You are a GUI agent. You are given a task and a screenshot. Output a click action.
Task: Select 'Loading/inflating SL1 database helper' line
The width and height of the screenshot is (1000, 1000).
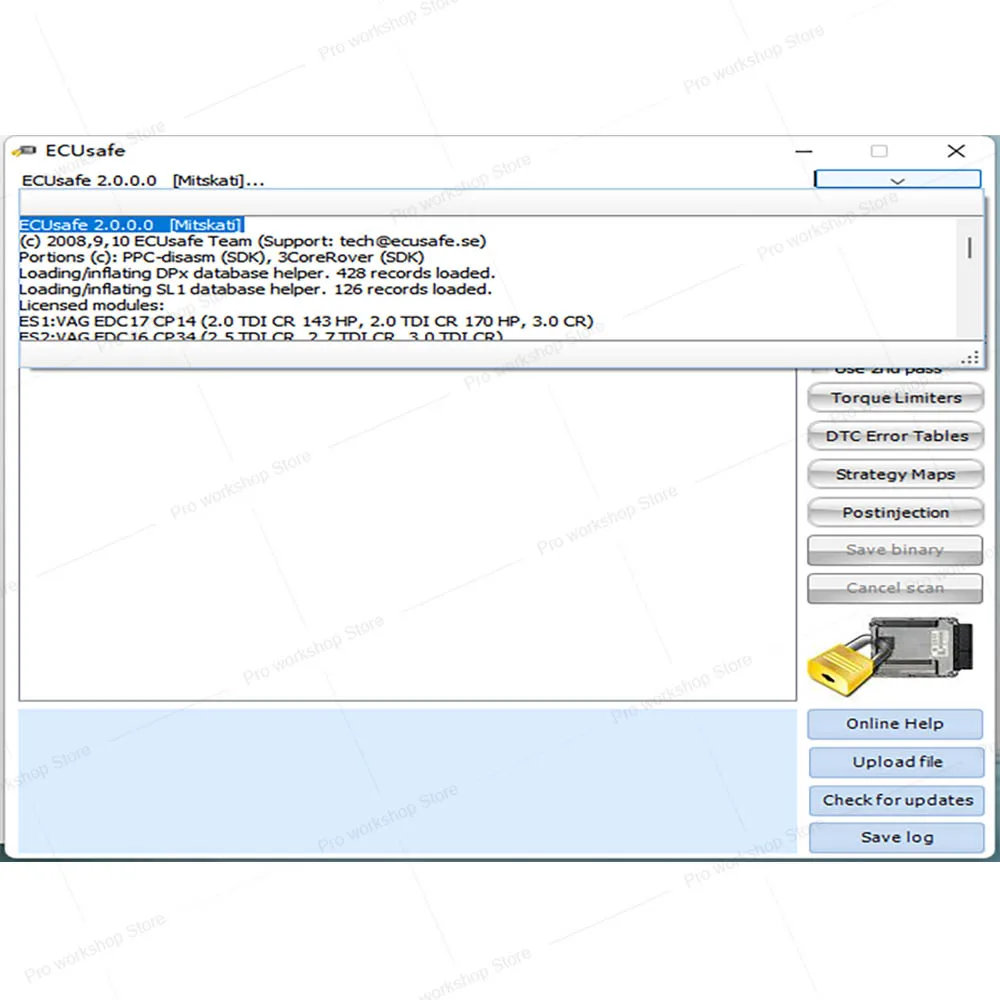[255, 289]
